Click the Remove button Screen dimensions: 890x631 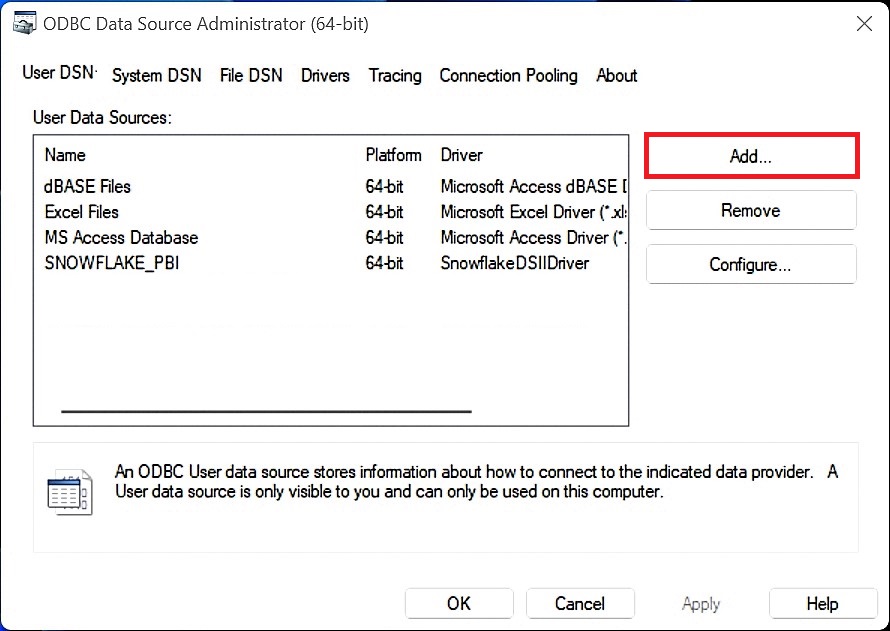[751, 211]
